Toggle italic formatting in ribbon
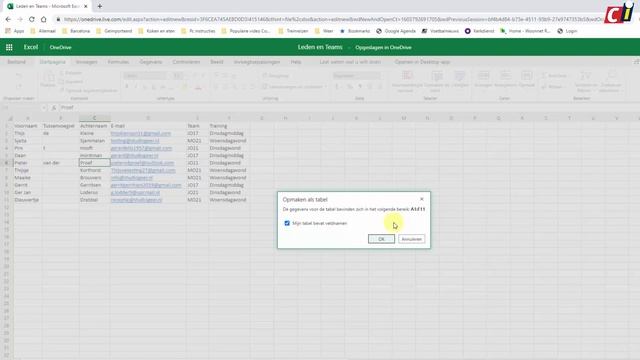 pos(136,87)
